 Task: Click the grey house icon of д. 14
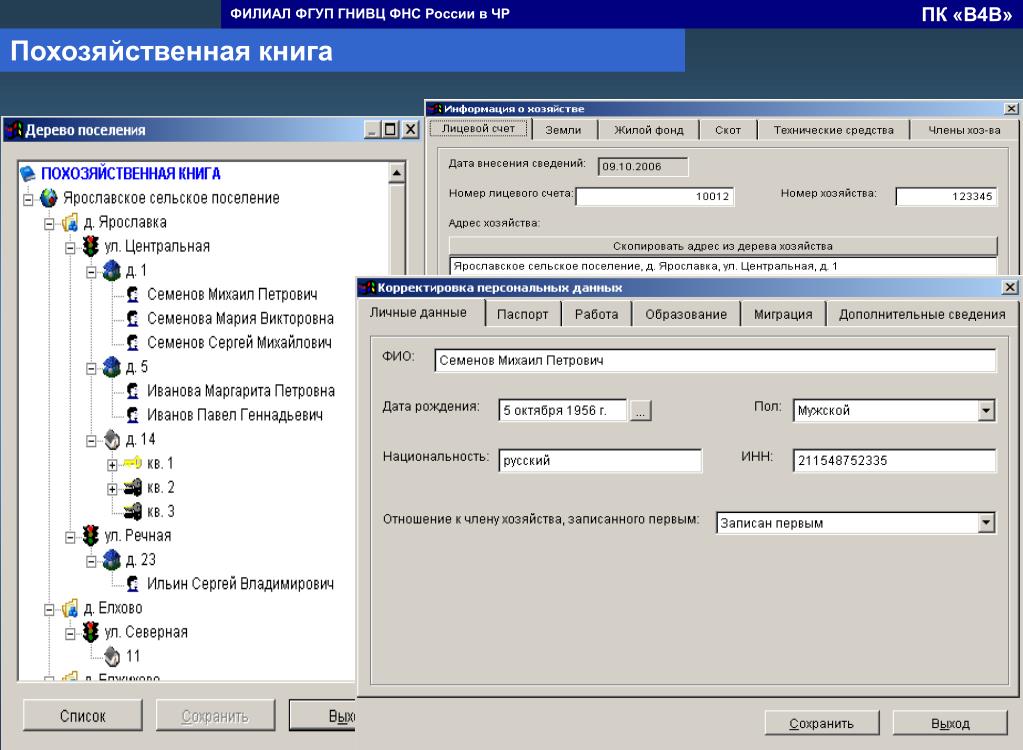(x=112, y=440)
